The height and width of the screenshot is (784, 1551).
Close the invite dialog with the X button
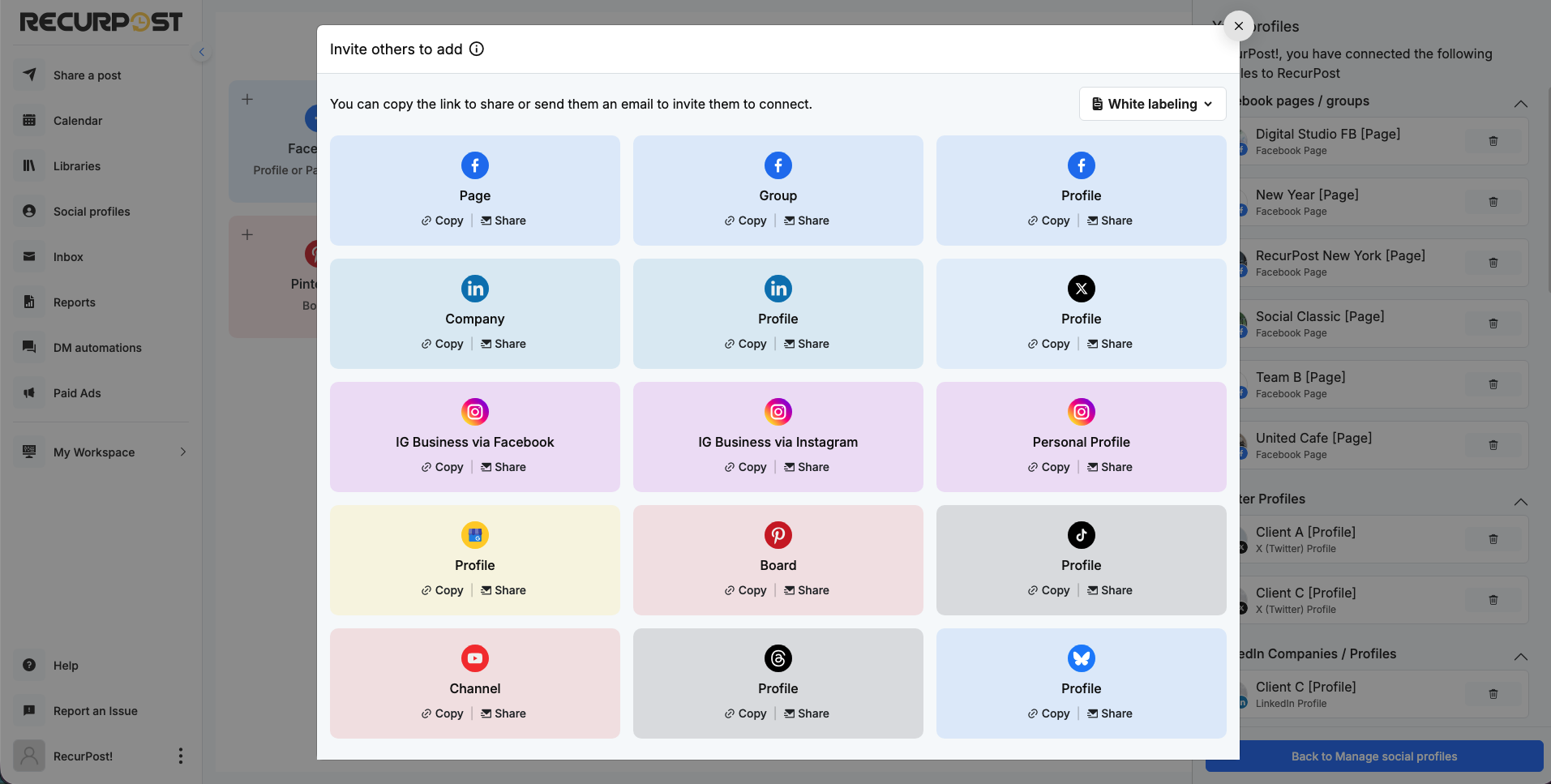click(1239, 26)
